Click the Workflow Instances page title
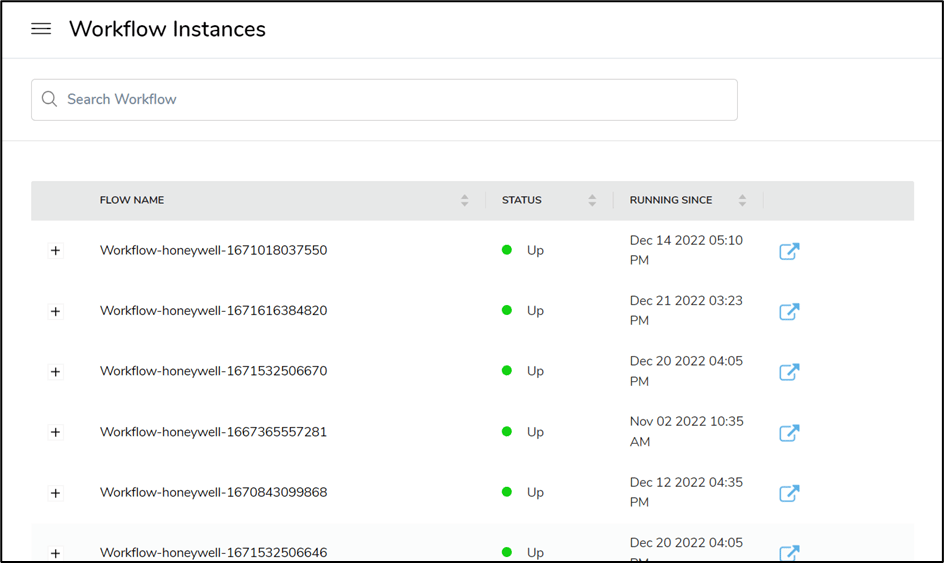This screenshot has width=944, height=563. coord(167,29)
